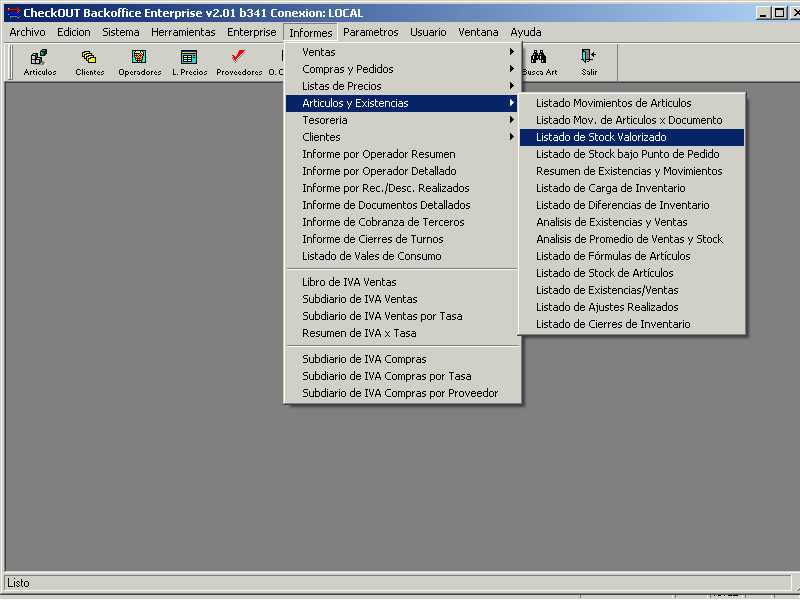Screen dimensions: 800x600
Task: Open the Clientes toolbar icon
Action: [x=89, y=63]
